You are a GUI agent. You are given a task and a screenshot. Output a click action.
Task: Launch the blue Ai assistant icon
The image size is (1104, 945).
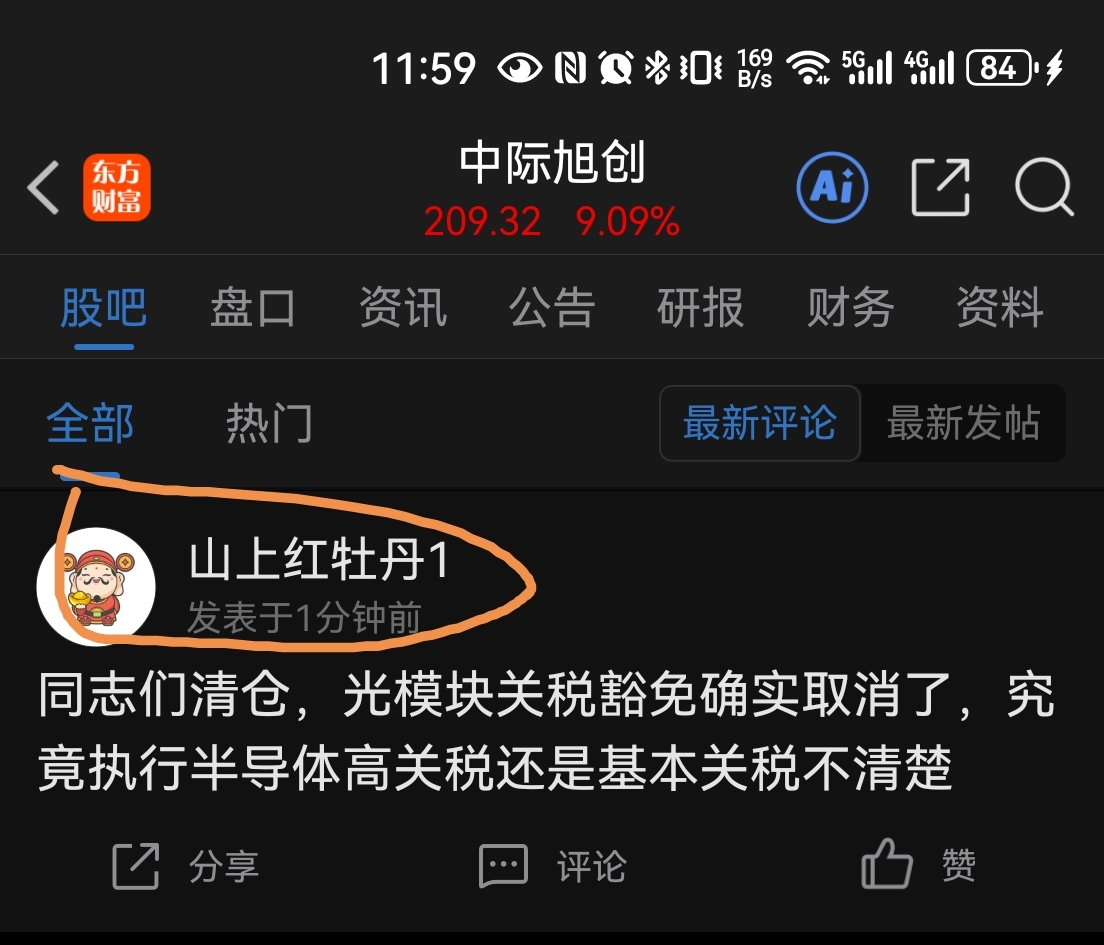coord(832,188)
